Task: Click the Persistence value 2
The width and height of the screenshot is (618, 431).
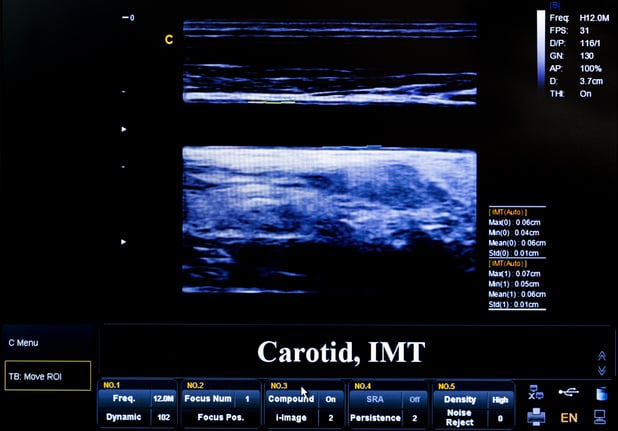Action: pos(415,418)
